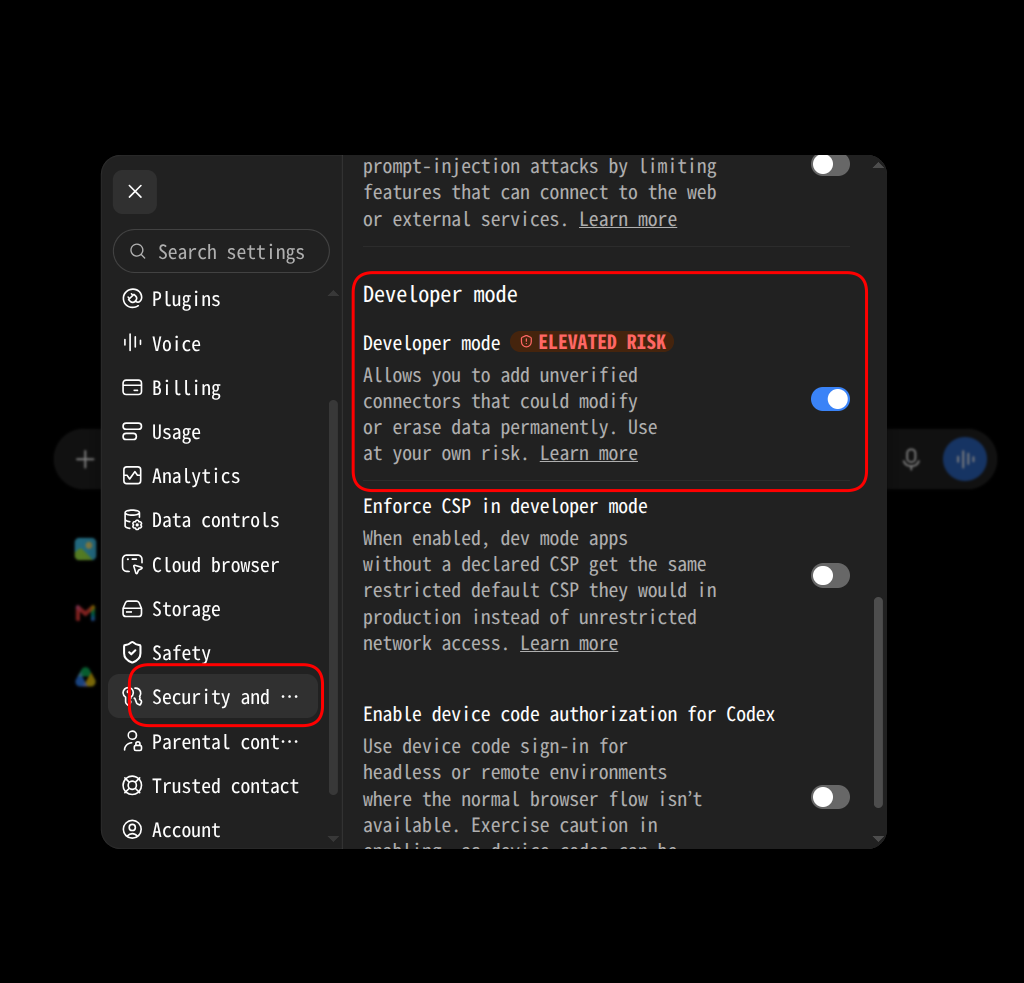
Task: Click the Search settings input field
Action: pos(221,251)
